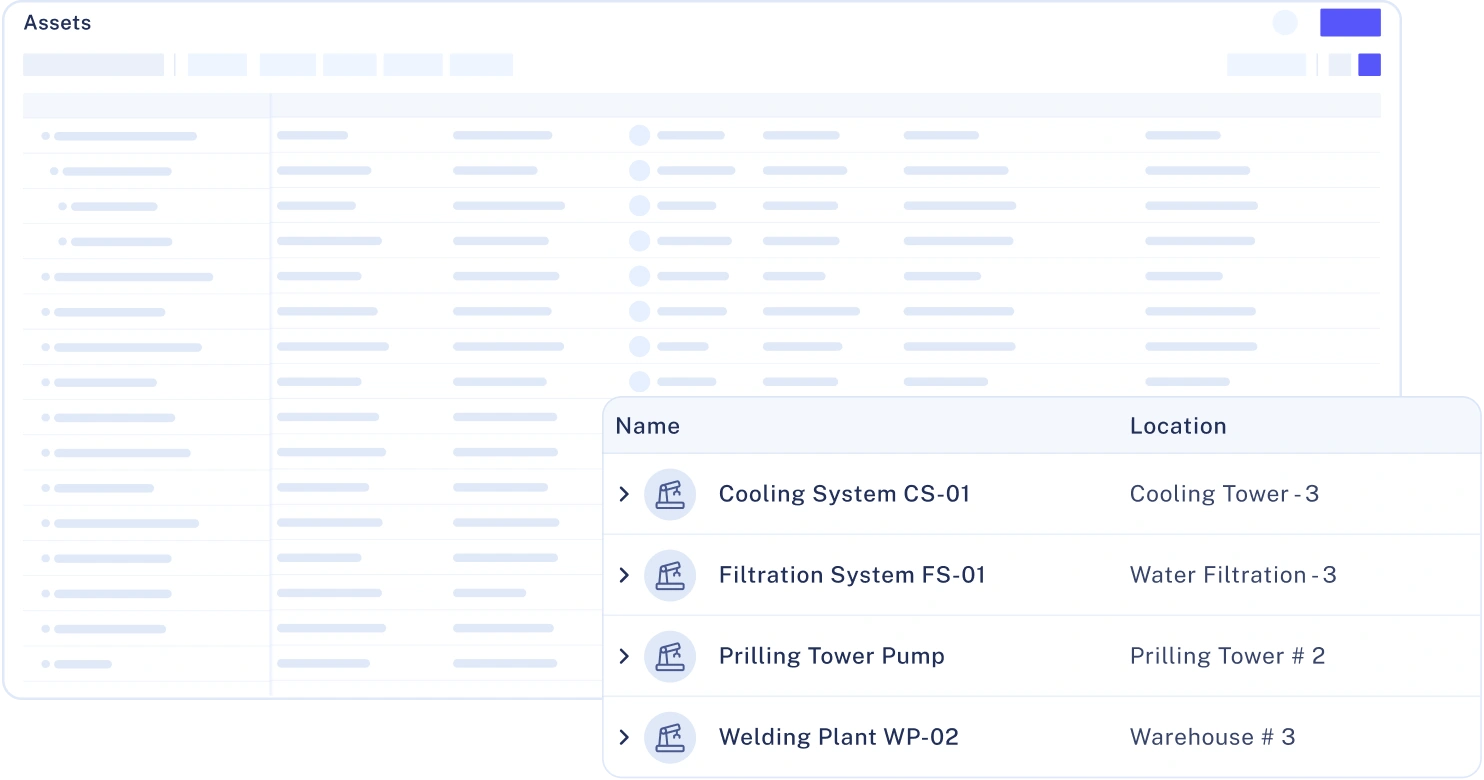Expand the Filtration System FS-01 row chevron
Viewport: 1484px width, 780px height.
(624, 575)
